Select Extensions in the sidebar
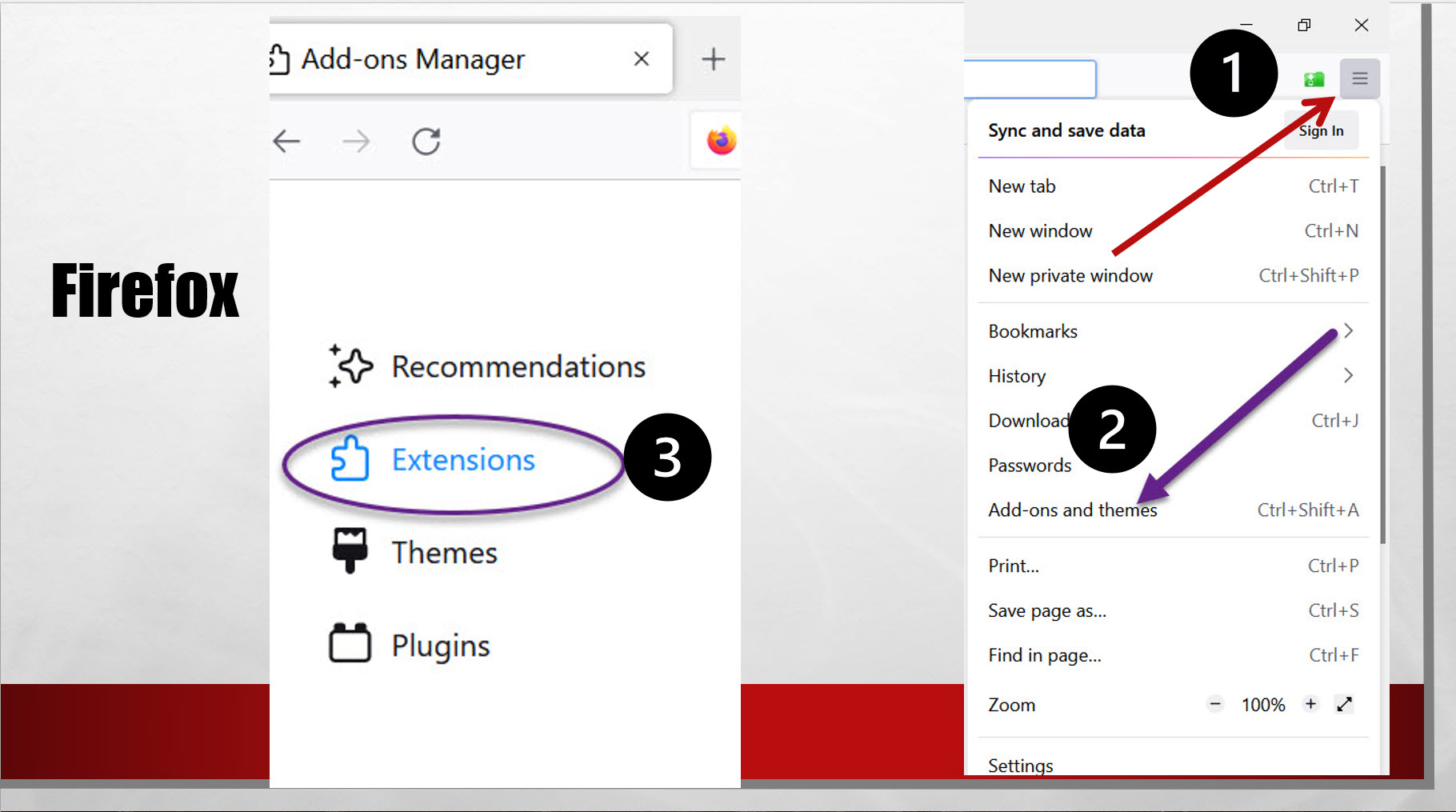 coord(462,460)
